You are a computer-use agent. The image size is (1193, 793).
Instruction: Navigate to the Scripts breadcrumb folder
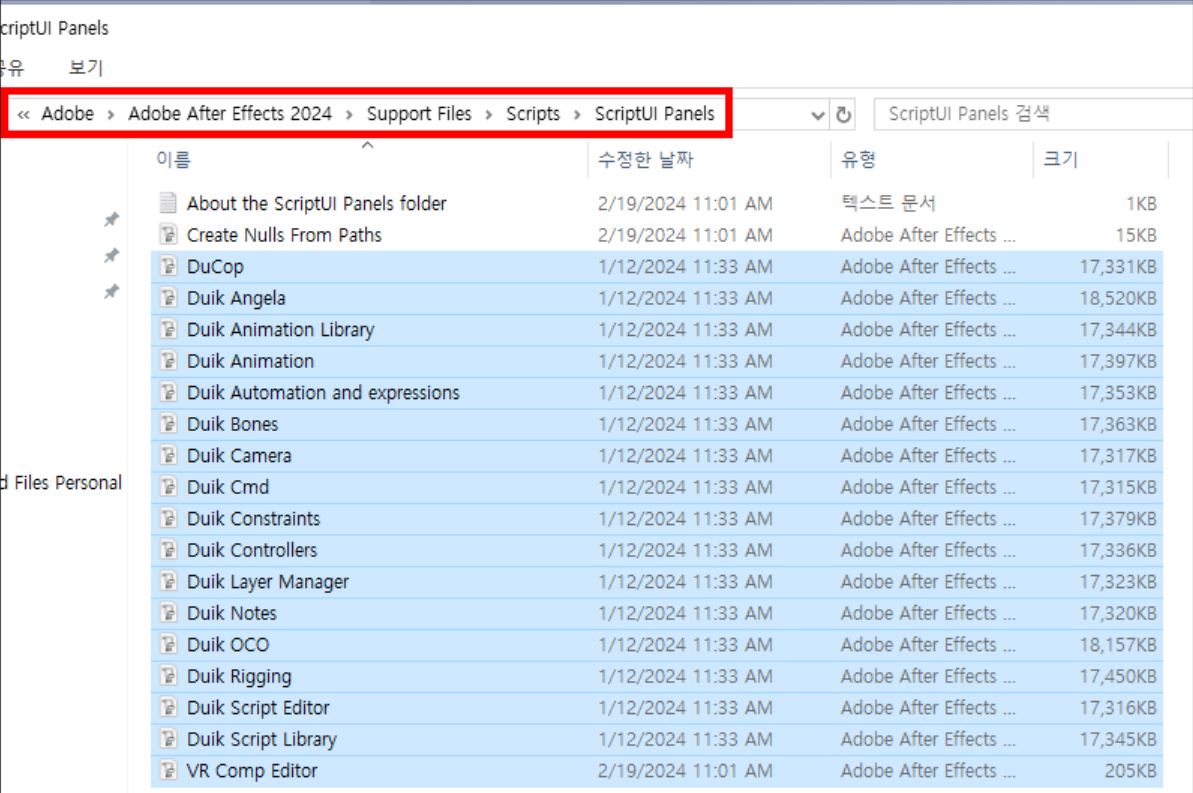pos(533,113)
